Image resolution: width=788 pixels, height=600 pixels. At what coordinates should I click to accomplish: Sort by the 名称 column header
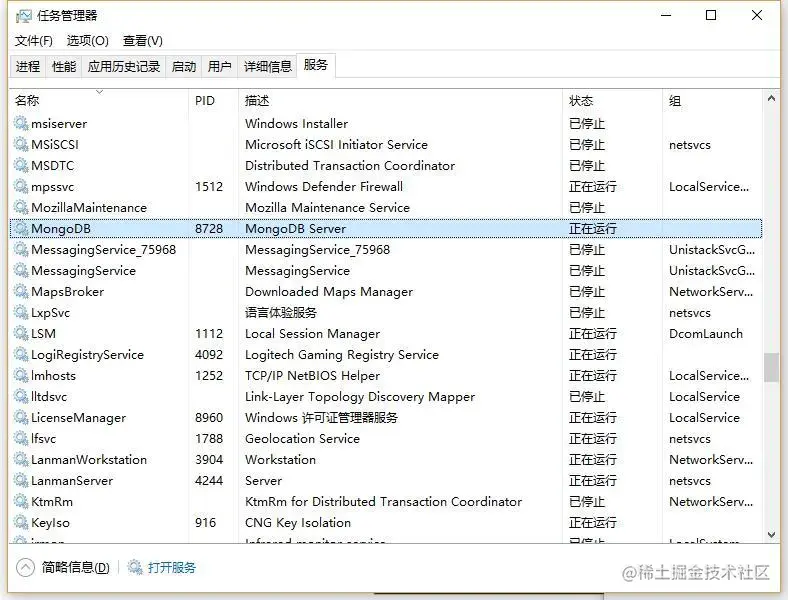tap(99, 101)
